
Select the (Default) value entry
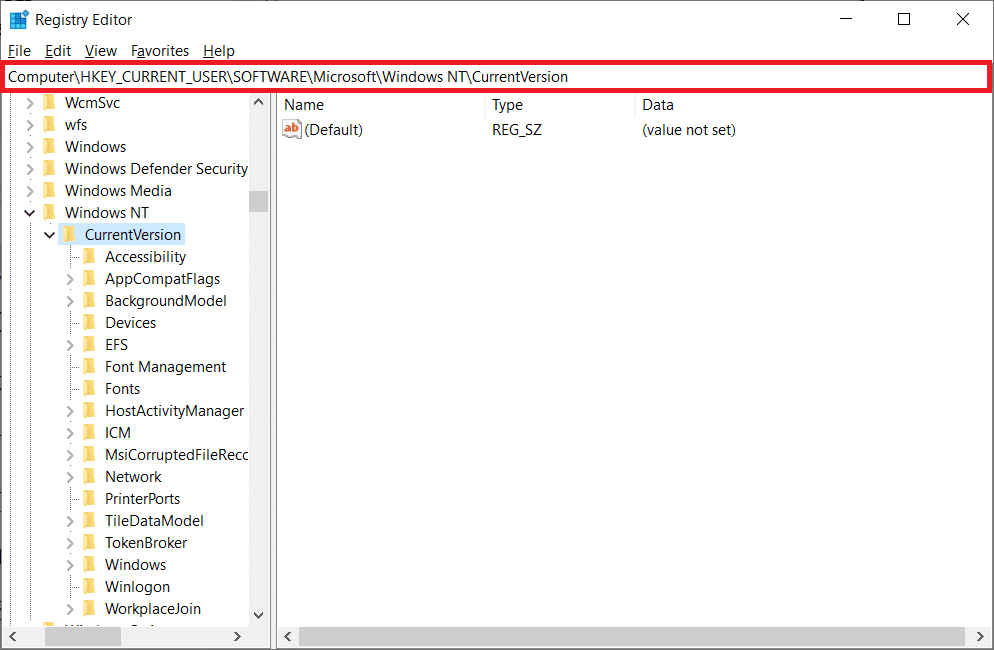click(x=332, y=129)
